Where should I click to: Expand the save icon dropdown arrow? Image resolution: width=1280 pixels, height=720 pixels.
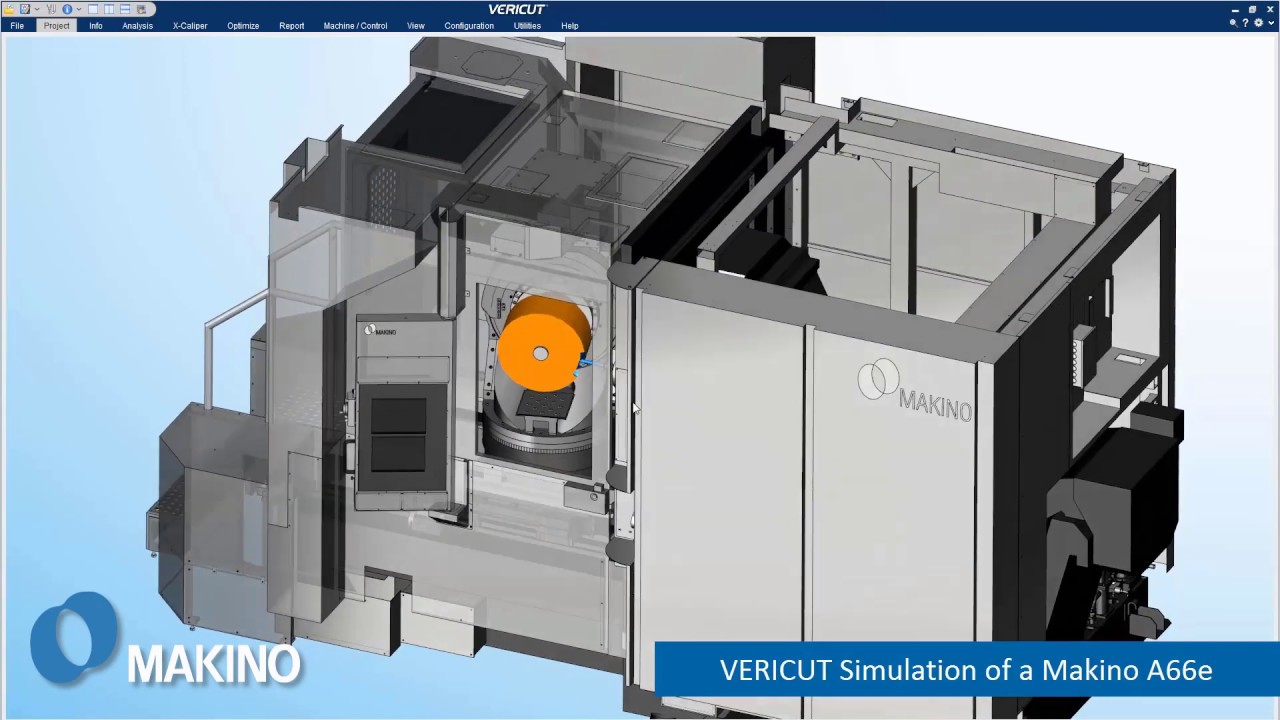coord(37,9)
